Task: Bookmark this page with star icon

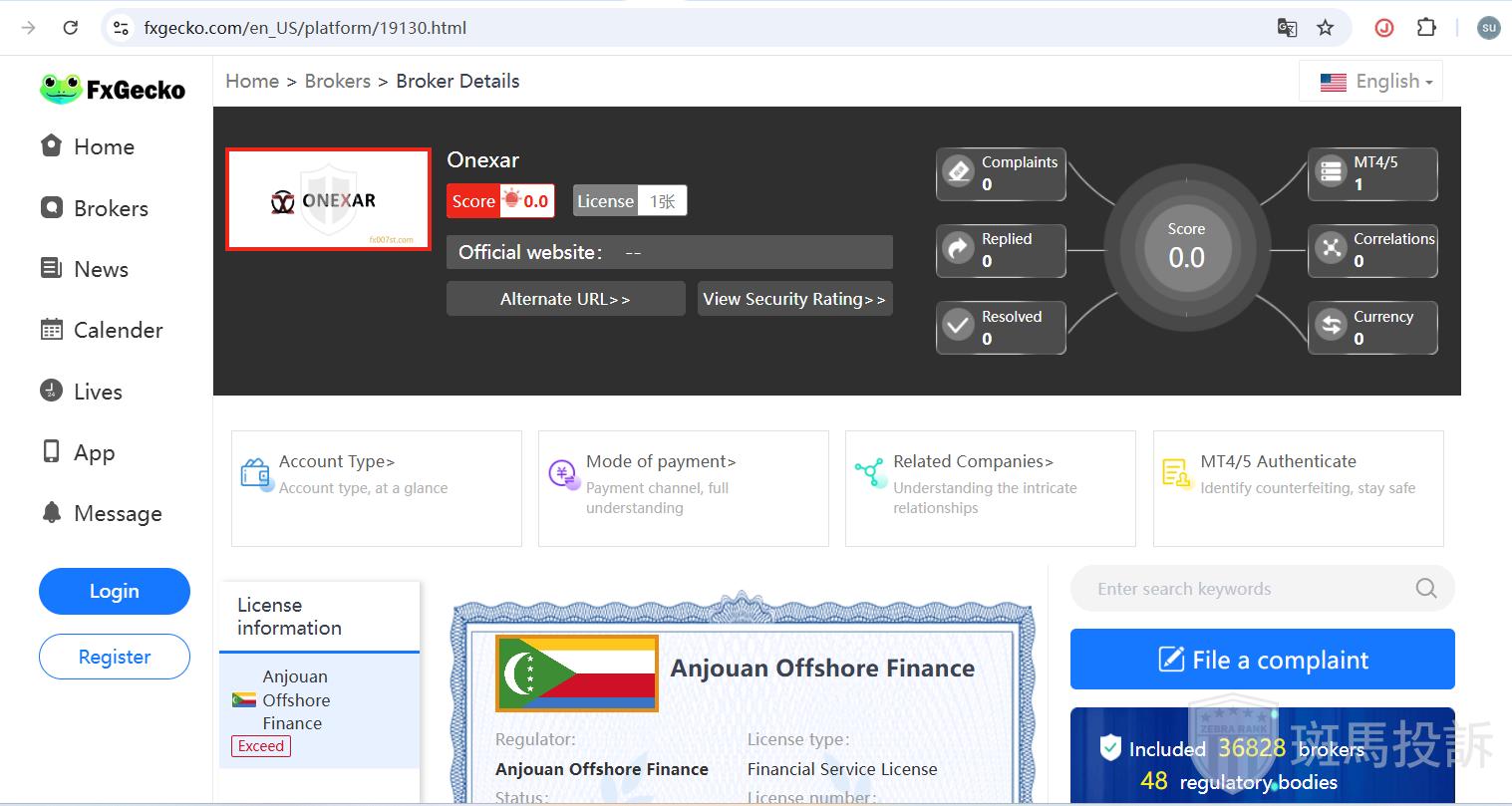Action: click(1325, 28)
